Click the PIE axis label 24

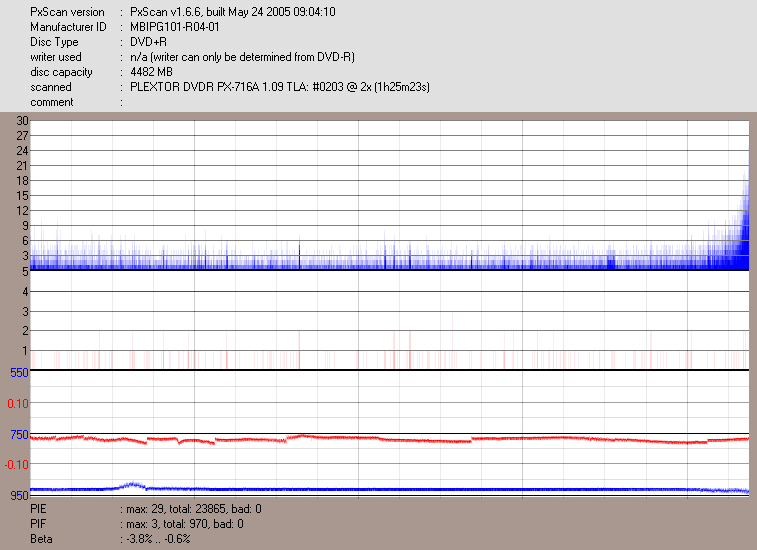coord(22,151)
